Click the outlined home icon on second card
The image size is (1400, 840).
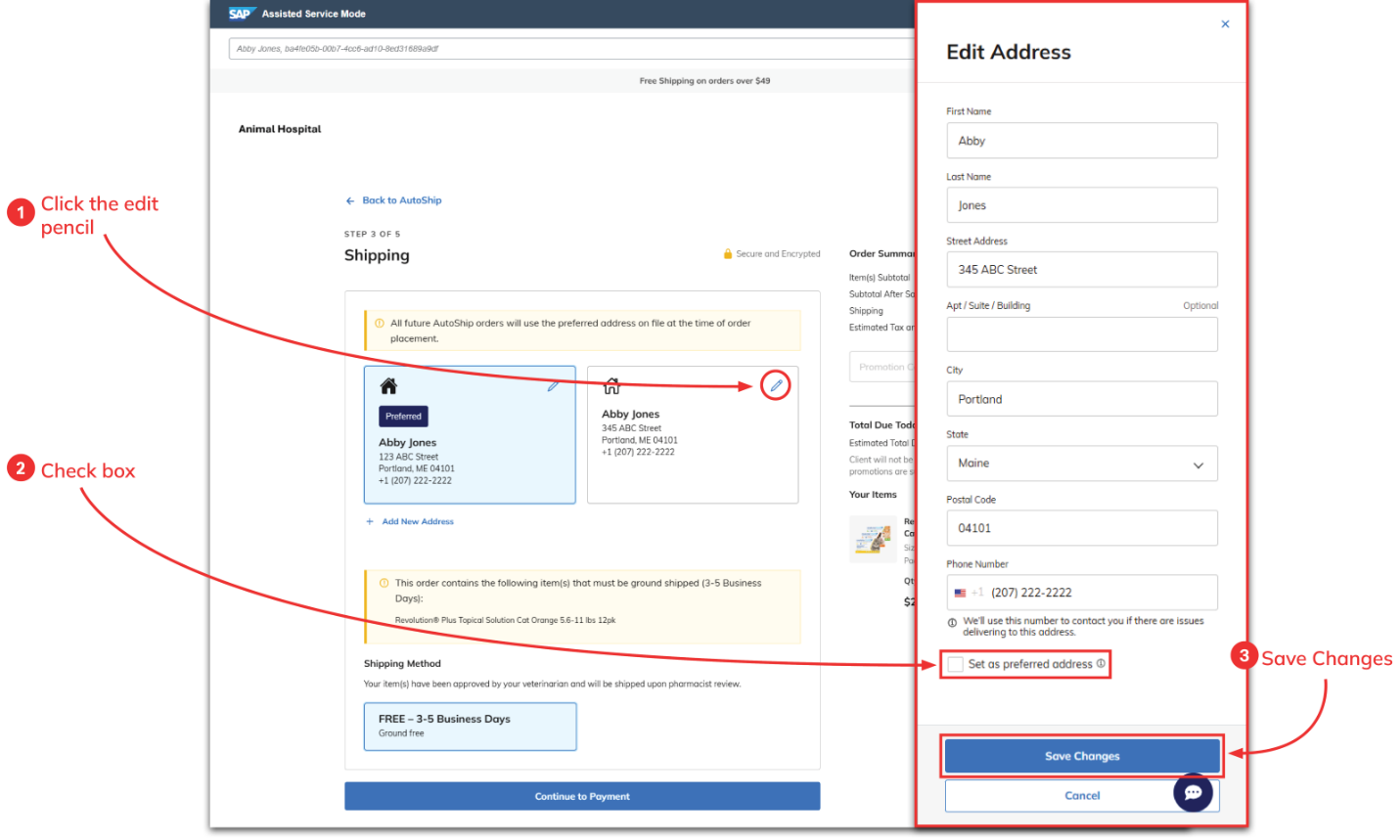click(611, 386)
